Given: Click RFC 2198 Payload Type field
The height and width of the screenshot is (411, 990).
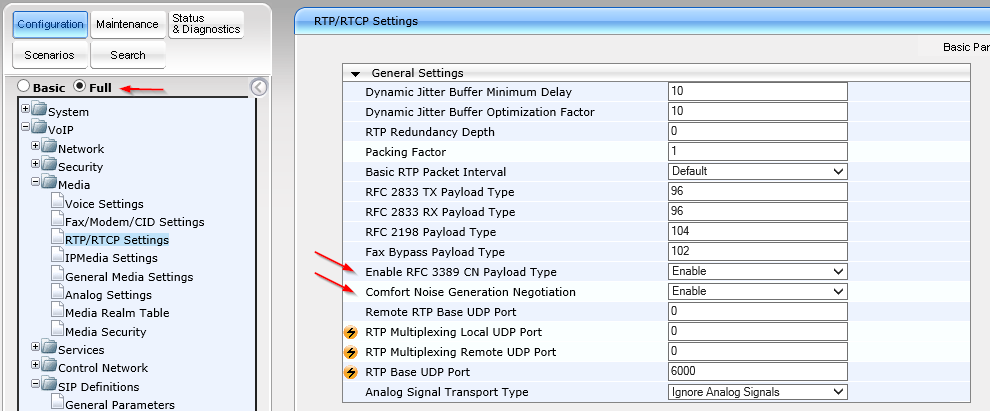Looking at the screenshot, I should point(758,232).
